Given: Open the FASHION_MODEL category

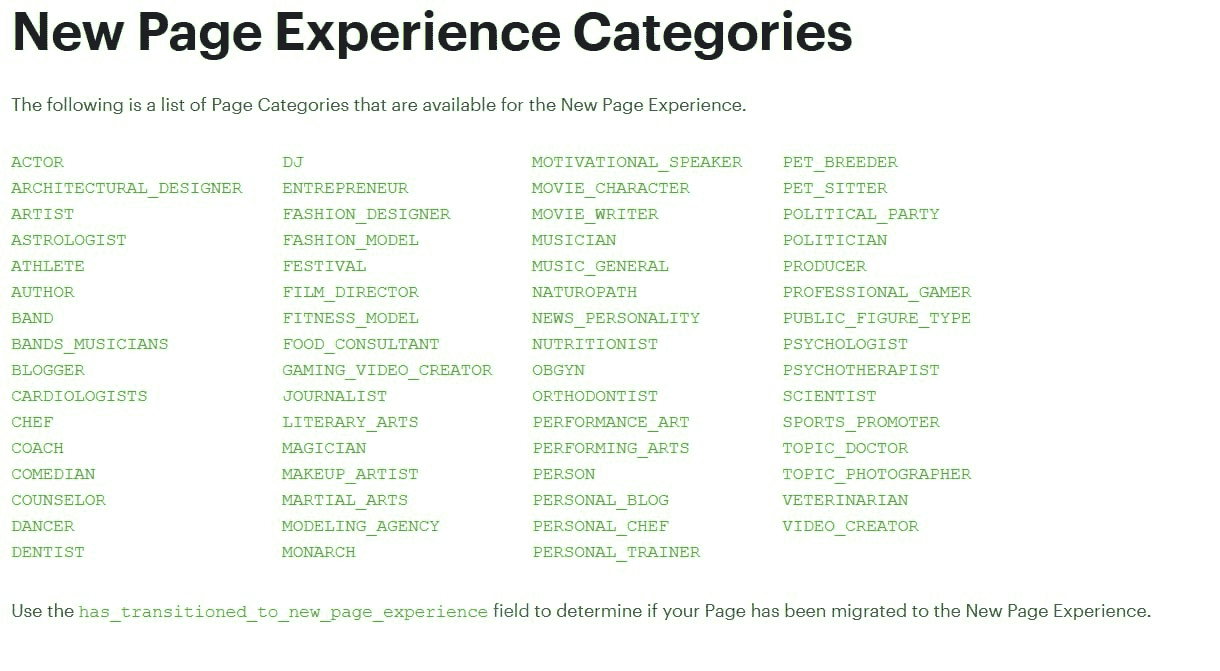Looking at the screenshot, I should [x=350, y=240].
